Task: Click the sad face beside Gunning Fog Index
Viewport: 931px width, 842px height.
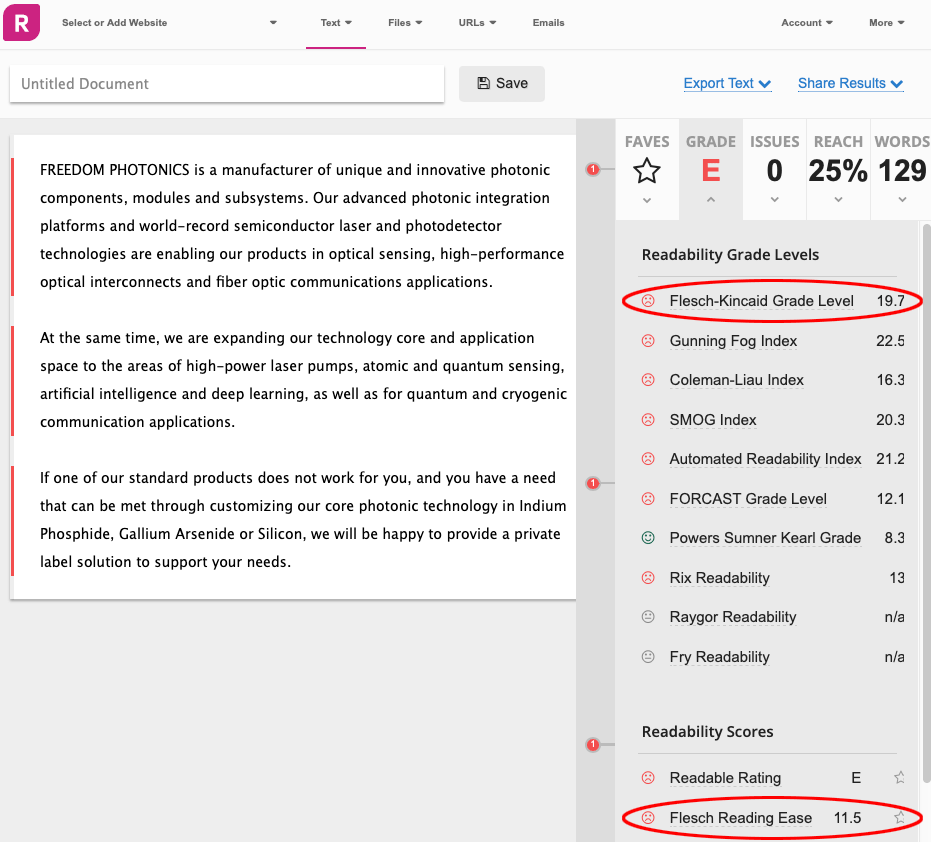Action: coord(648,341)
